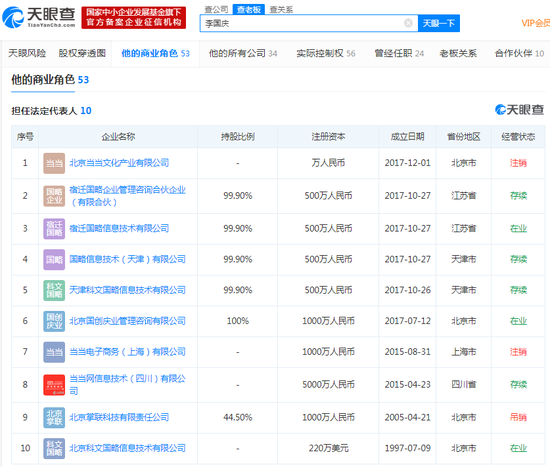This screenshot has height=467, width=550.
Task: Open the logo for 国略信息技术（天津）有限公司
Action: pos(54,260)
